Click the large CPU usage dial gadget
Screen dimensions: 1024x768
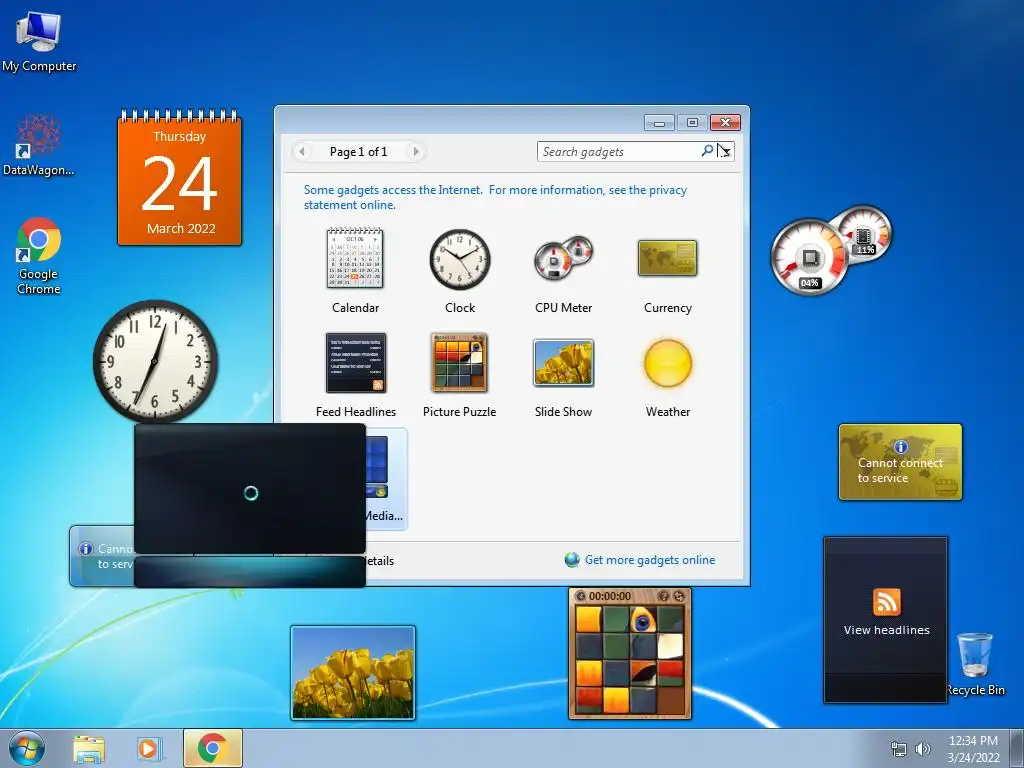[x=809, y=257]
